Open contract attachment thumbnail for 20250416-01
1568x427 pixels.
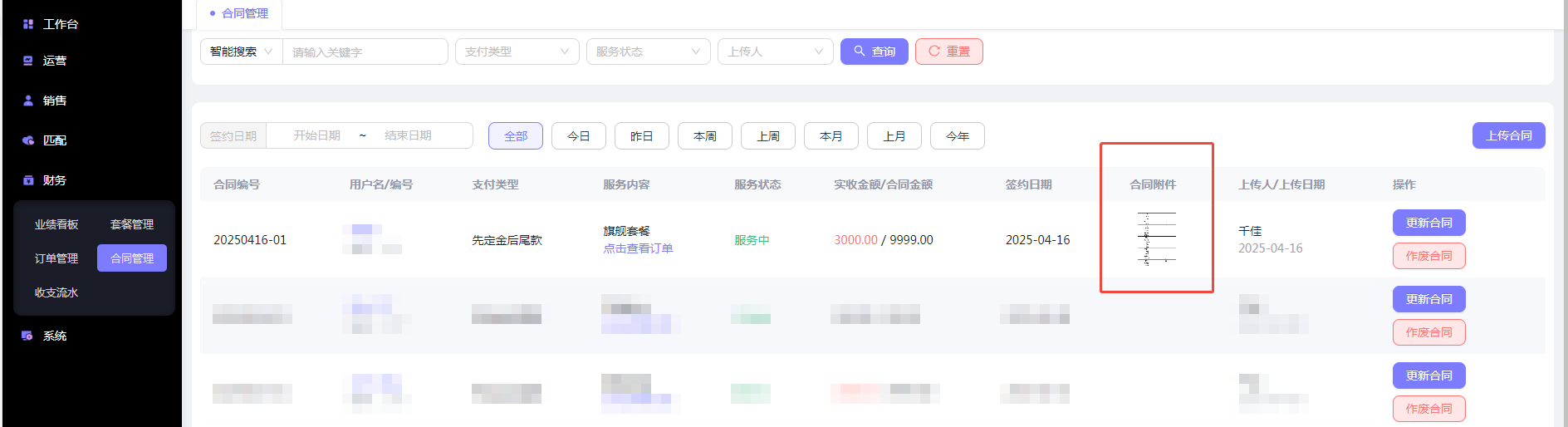point(1156,239)
